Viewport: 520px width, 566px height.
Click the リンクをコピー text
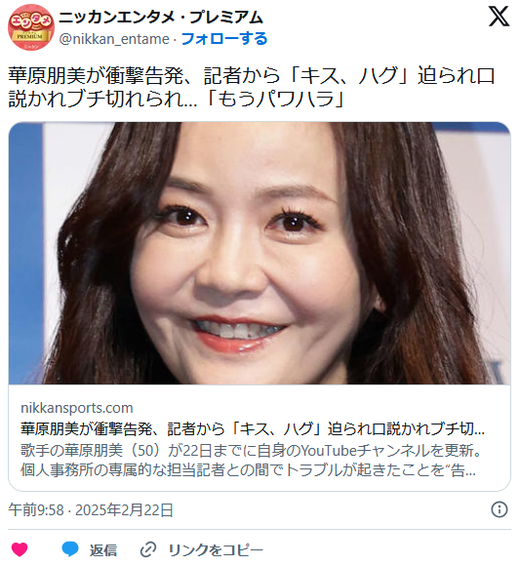(215, 550)
